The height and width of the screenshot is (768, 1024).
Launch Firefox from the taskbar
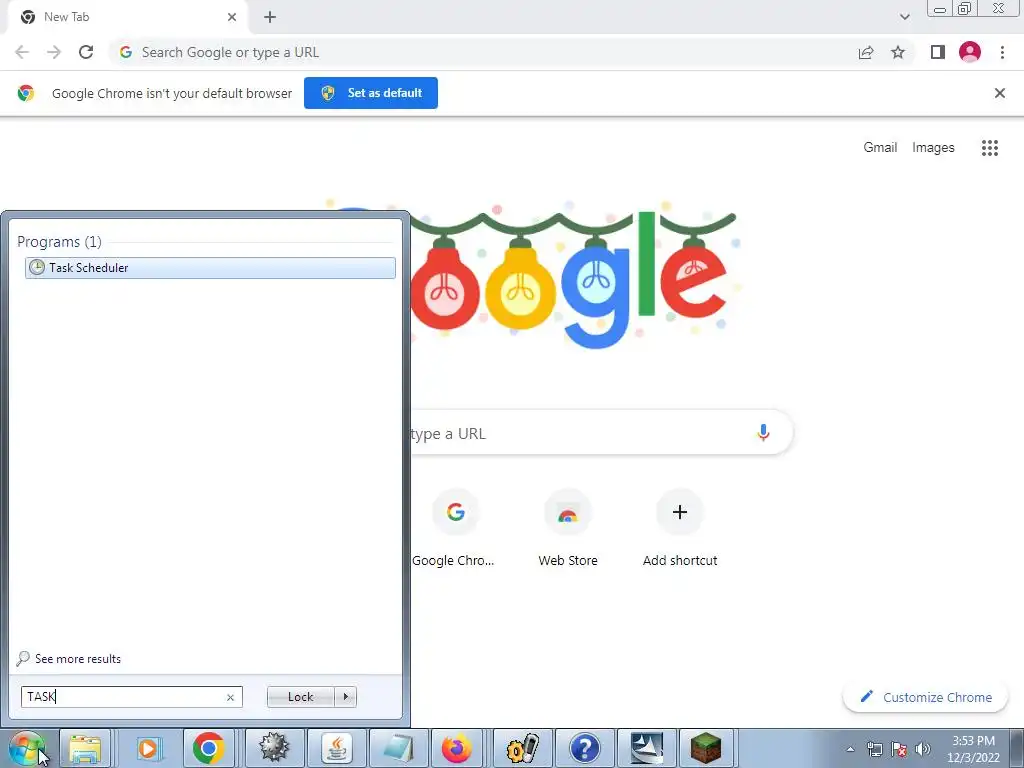pyautogui.click(x=457, y=748)
